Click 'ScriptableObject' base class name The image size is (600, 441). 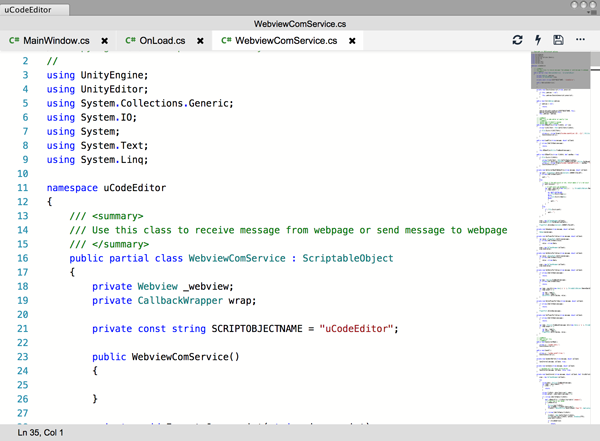pos(348,258)
